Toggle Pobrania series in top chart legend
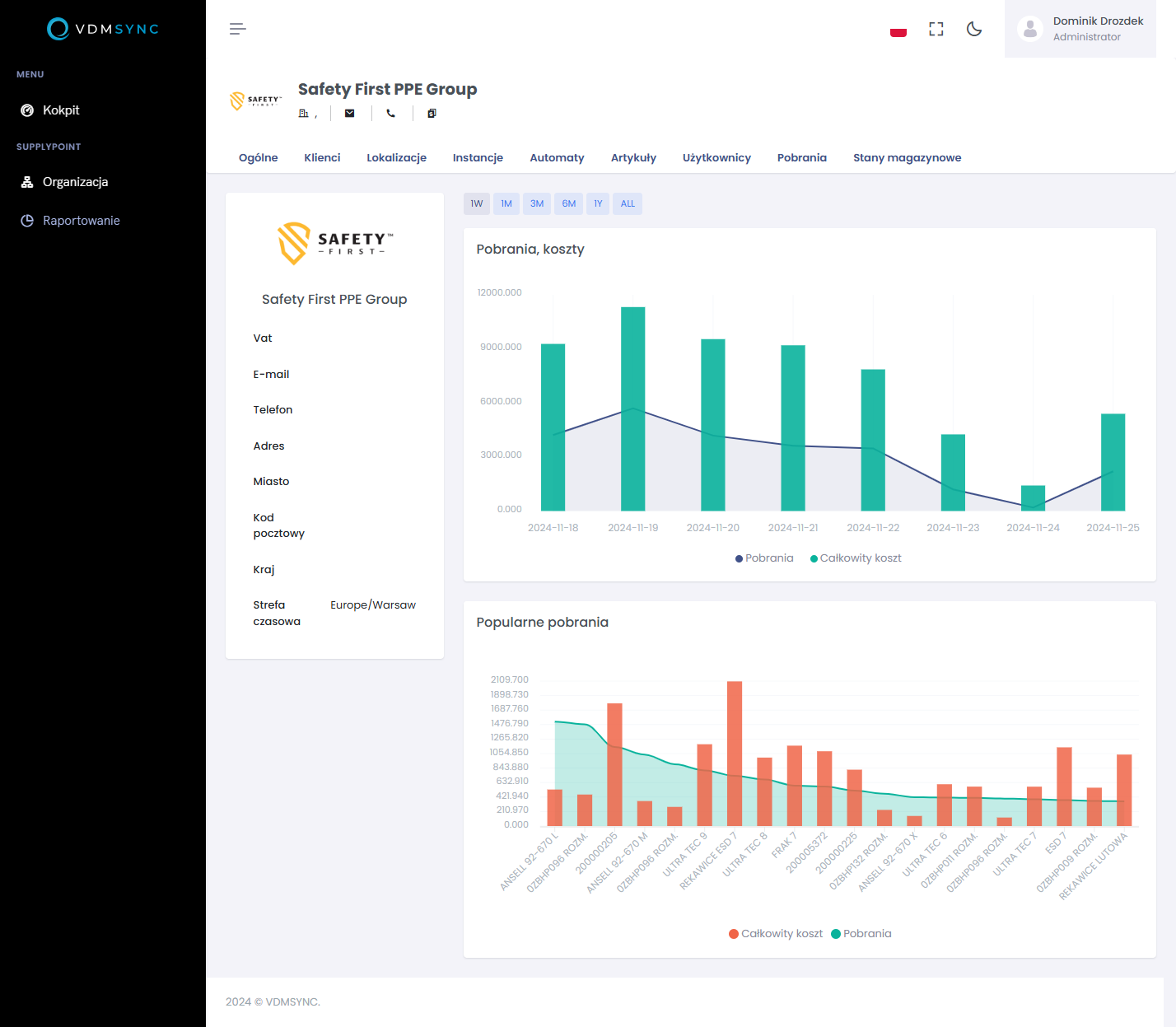 pyautogui.click(x=764, y=558)
